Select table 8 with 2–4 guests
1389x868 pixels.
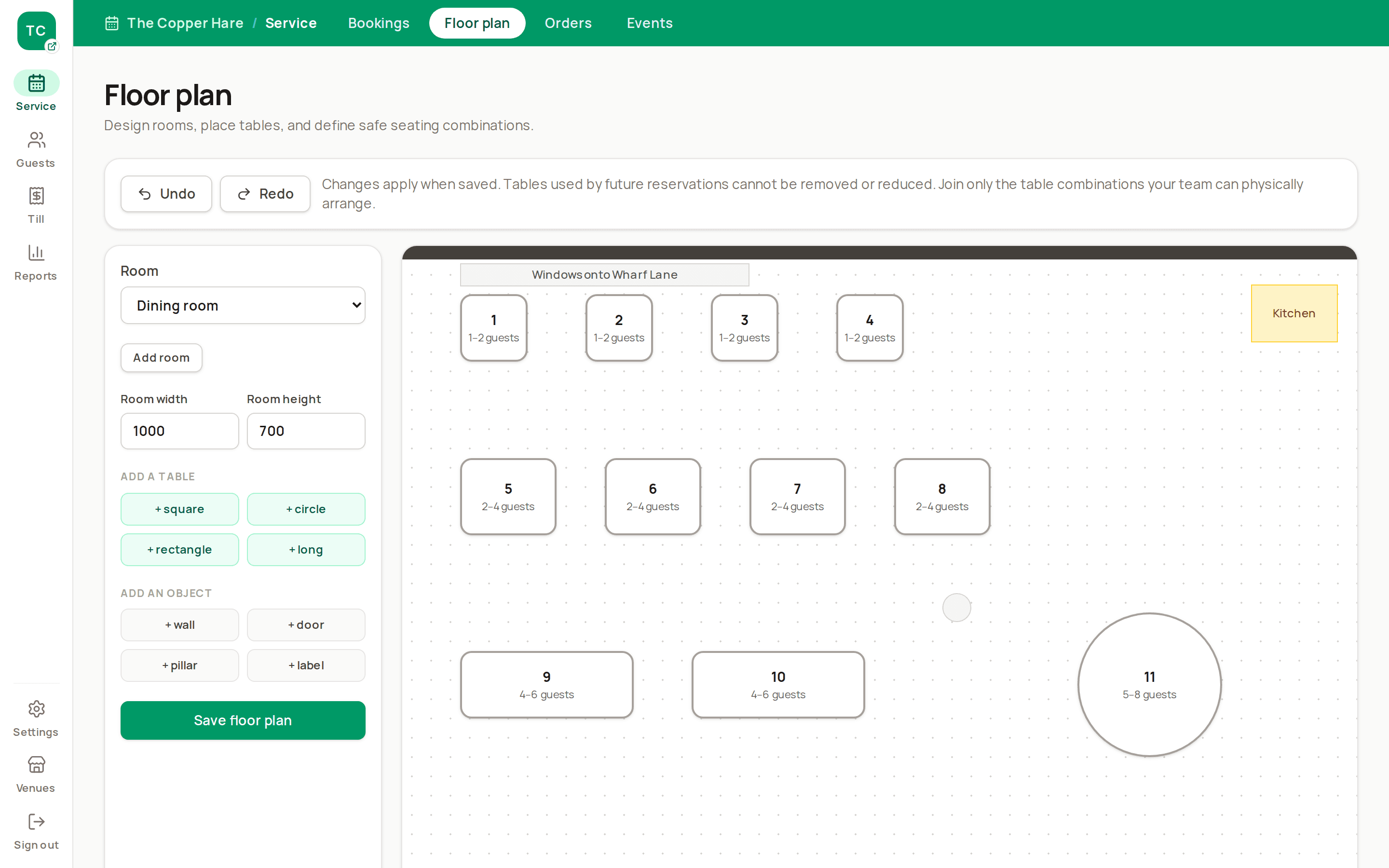(x=942, y=497)
